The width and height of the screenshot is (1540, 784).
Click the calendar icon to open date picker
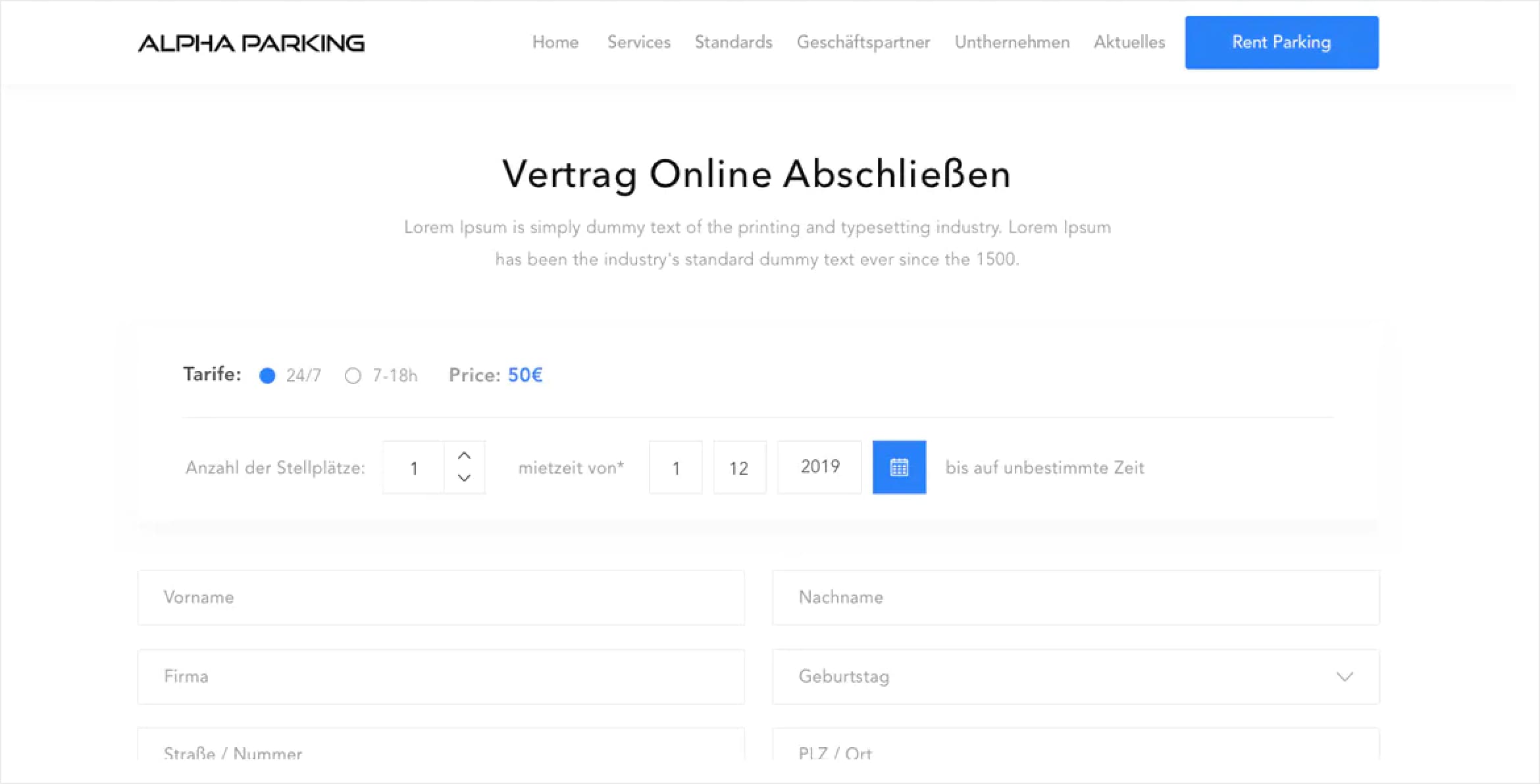click(898, 467)
